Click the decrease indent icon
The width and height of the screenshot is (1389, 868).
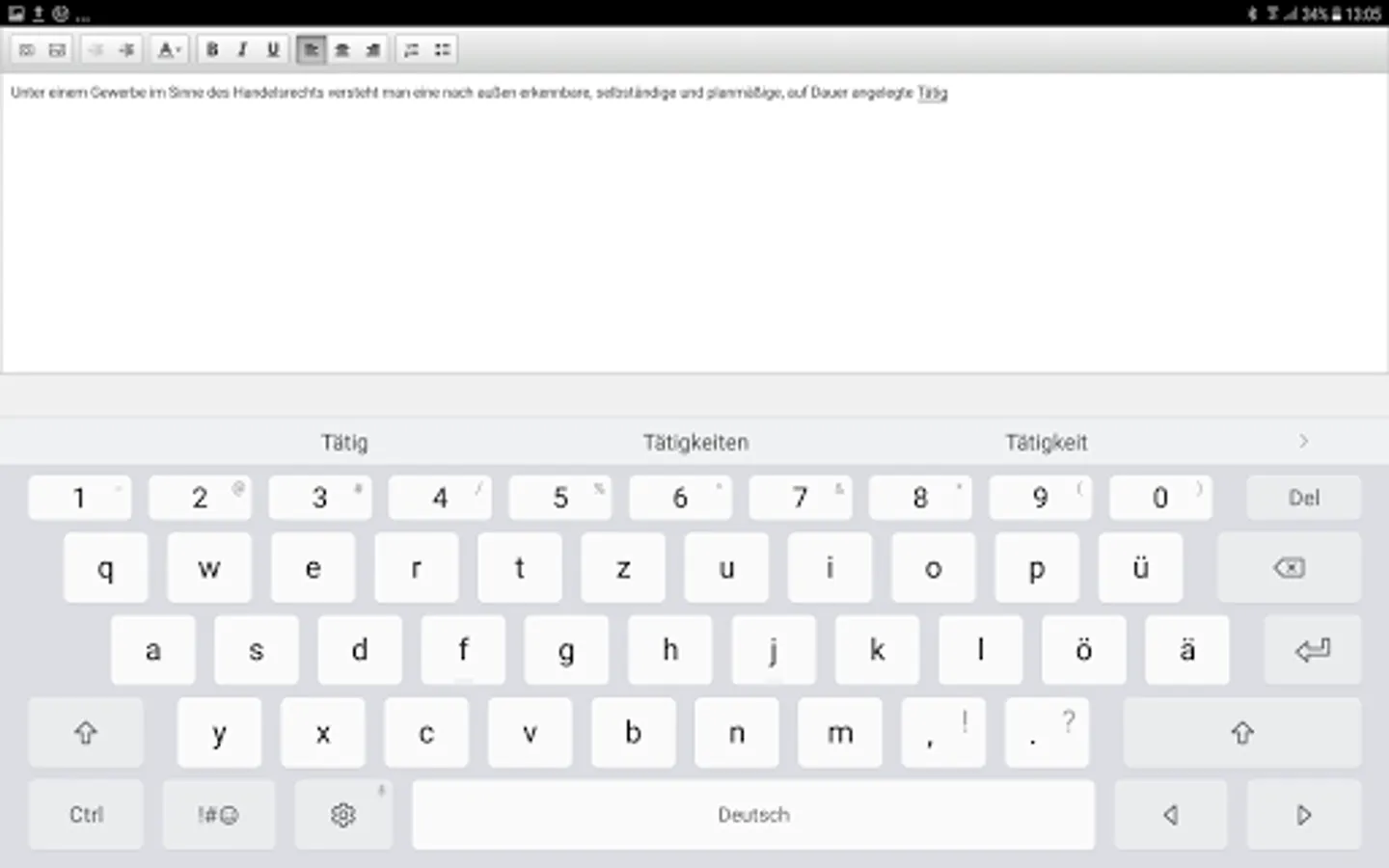[x=95, y=50]
